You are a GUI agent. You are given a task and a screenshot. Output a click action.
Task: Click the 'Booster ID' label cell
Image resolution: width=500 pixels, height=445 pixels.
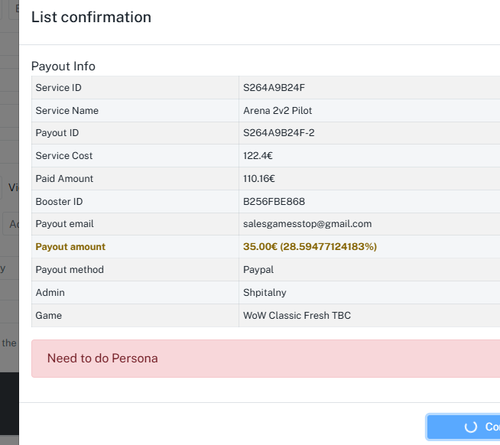(135, 201)
